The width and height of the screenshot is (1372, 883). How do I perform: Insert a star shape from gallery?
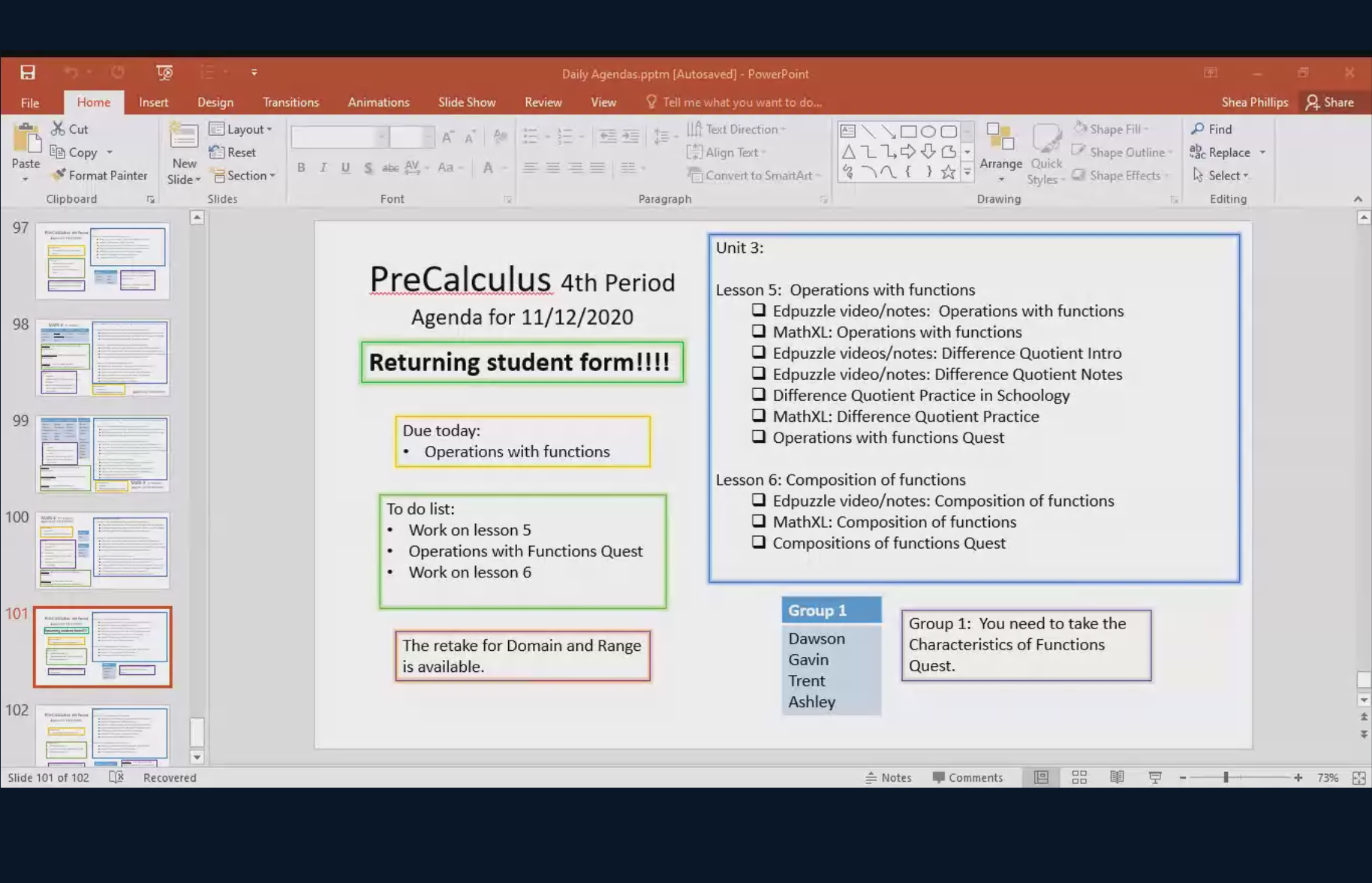pos(949,172)
